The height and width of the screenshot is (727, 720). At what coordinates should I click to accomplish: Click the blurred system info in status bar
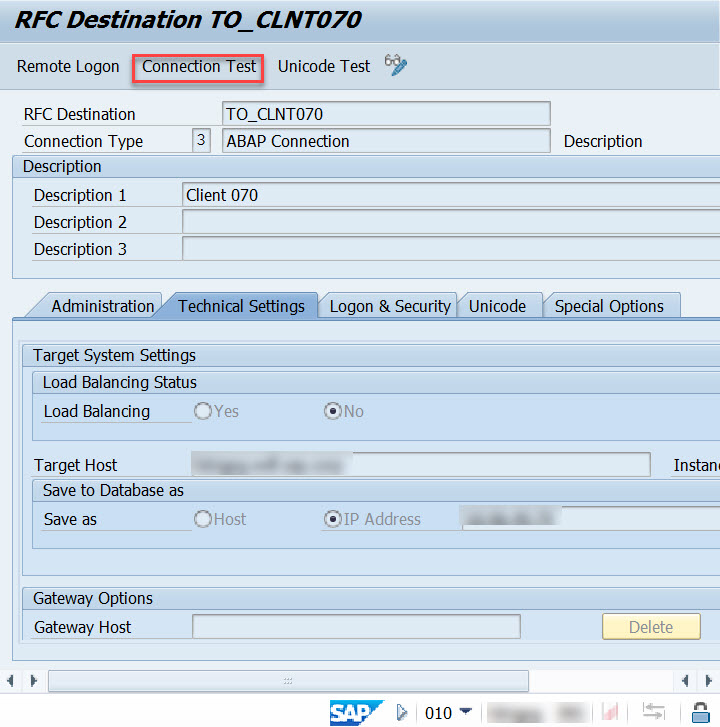coord(540,712)
